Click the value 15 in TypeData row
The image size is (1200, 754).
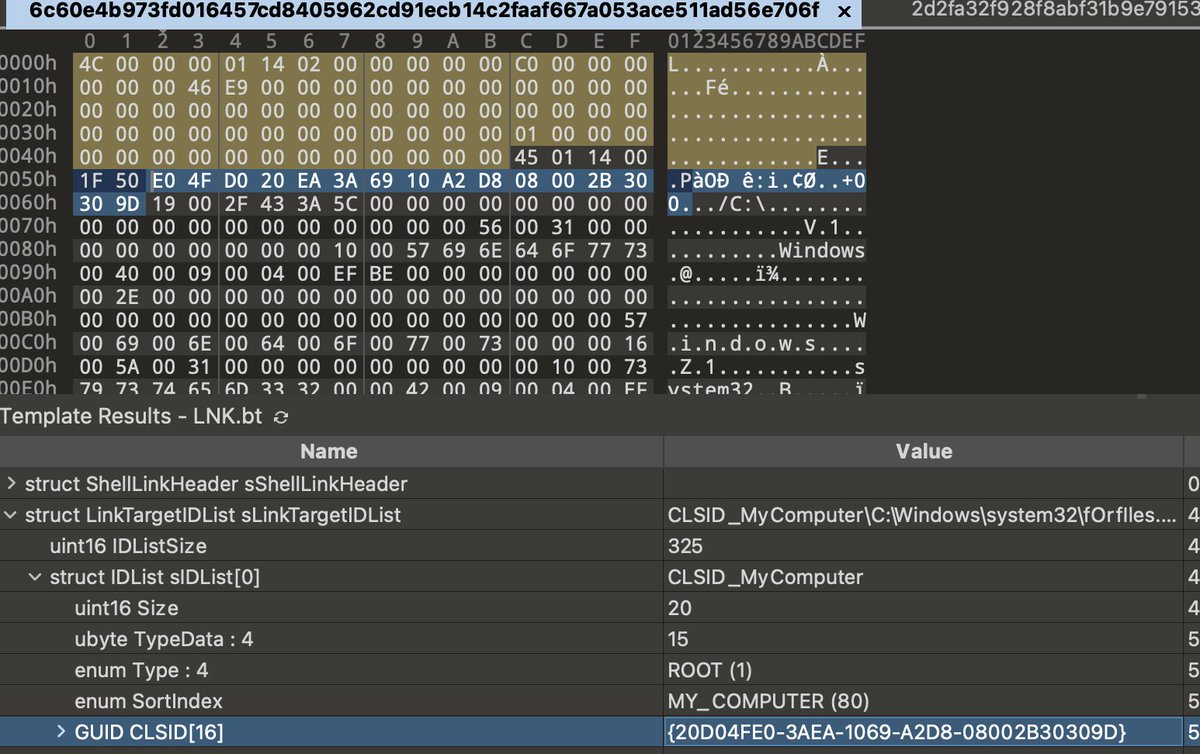pos(678,639)
